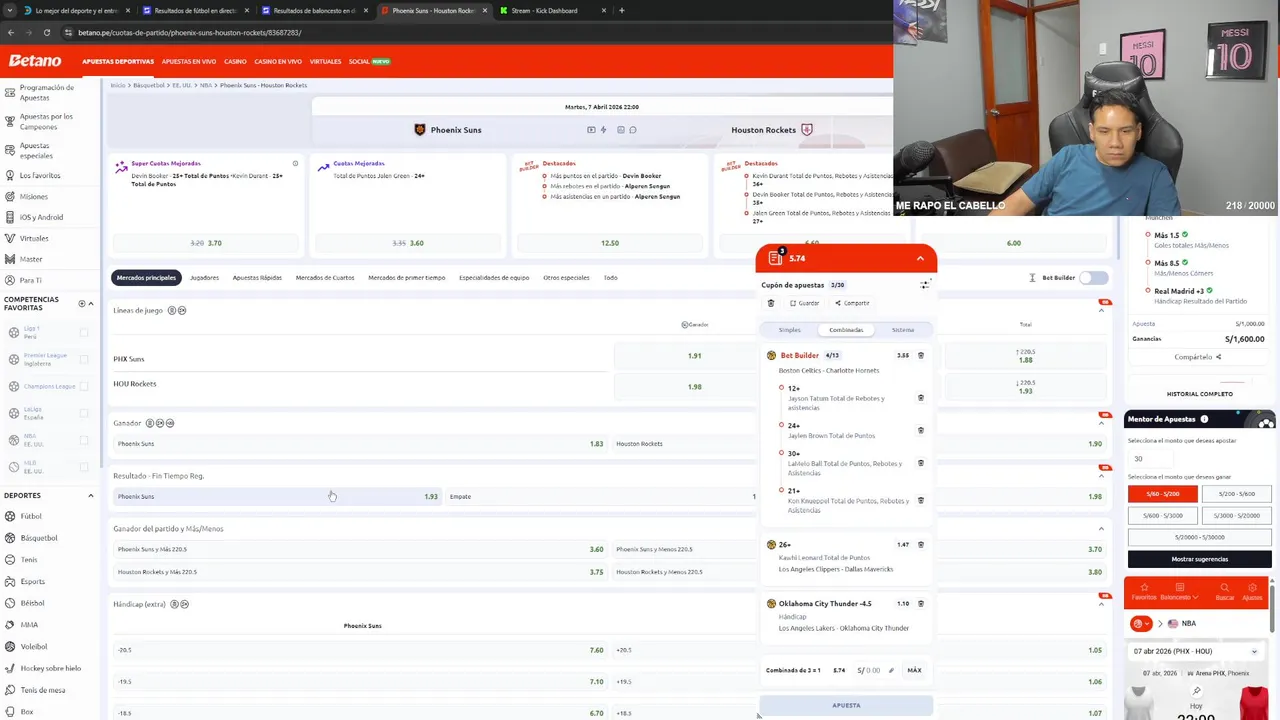Open the Hockey sobre hielo icon

[10, 668]
